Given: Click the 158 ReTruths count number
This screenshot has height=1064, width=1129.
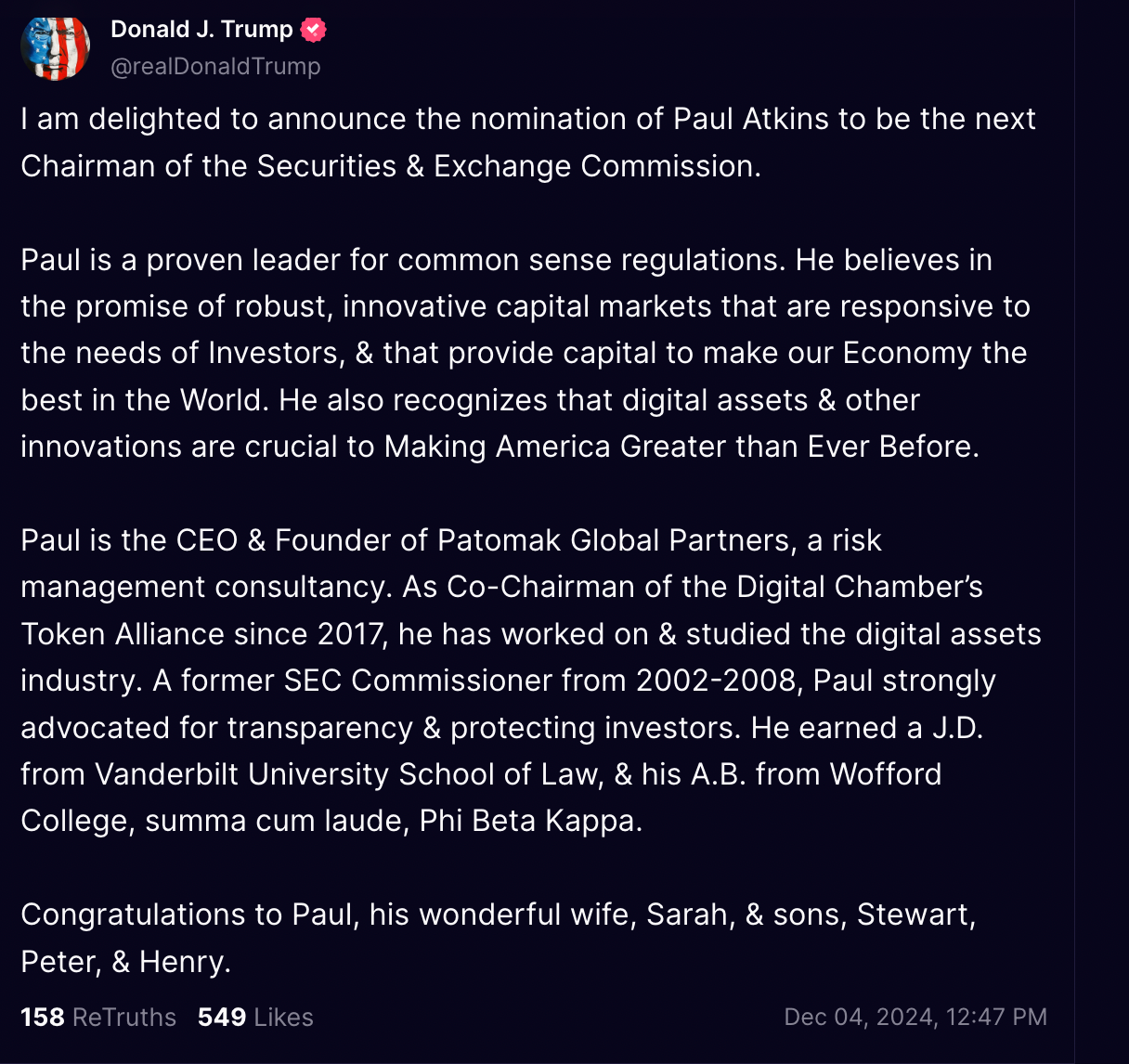Looking at the screenshot, I should pos(43,1018).
